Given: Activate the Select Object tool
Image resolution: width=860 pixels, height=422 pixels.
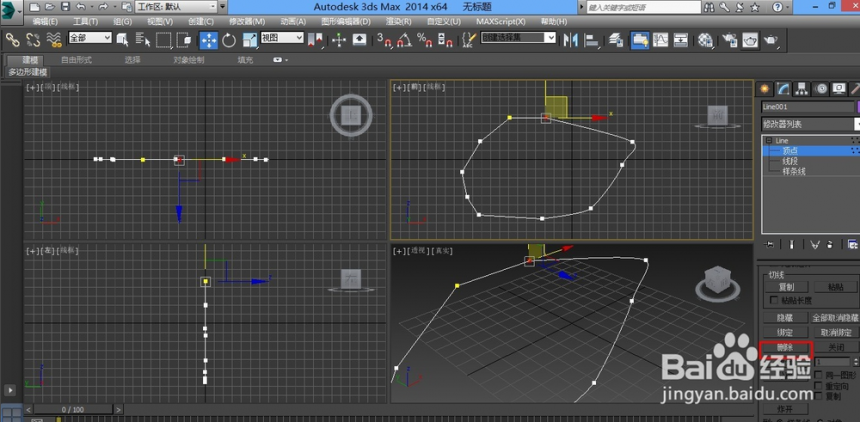Looking at the screenshot, I should tap(122, 40).
